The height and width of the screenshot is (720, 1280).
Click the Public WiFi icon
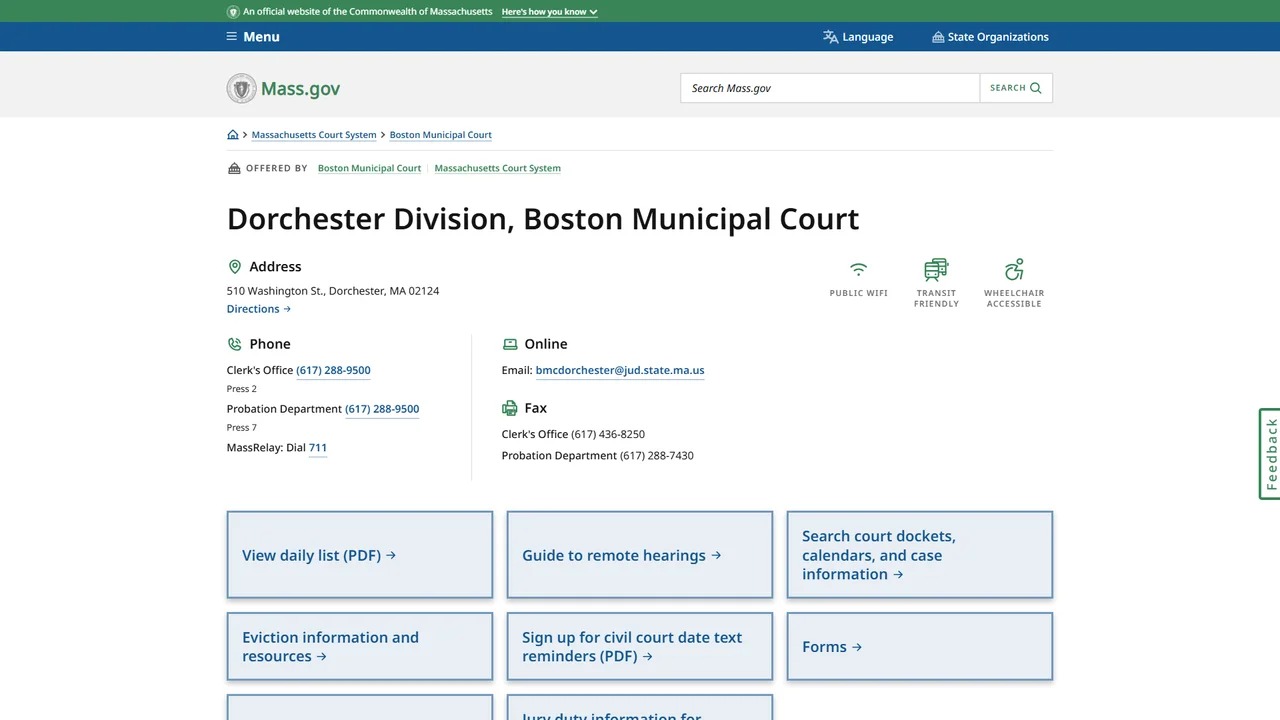[x=858, y=269]
